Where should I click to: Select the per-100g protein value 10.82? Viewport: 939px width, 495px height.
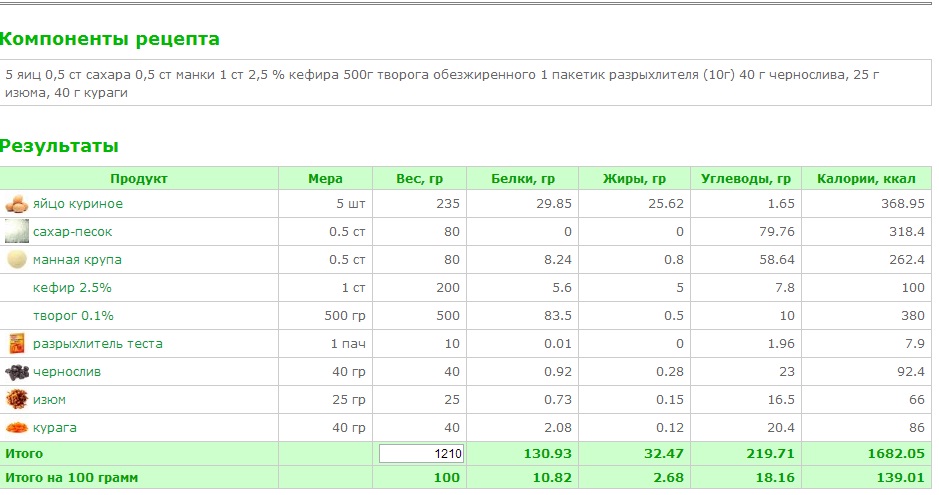click(x=552, y=478)
